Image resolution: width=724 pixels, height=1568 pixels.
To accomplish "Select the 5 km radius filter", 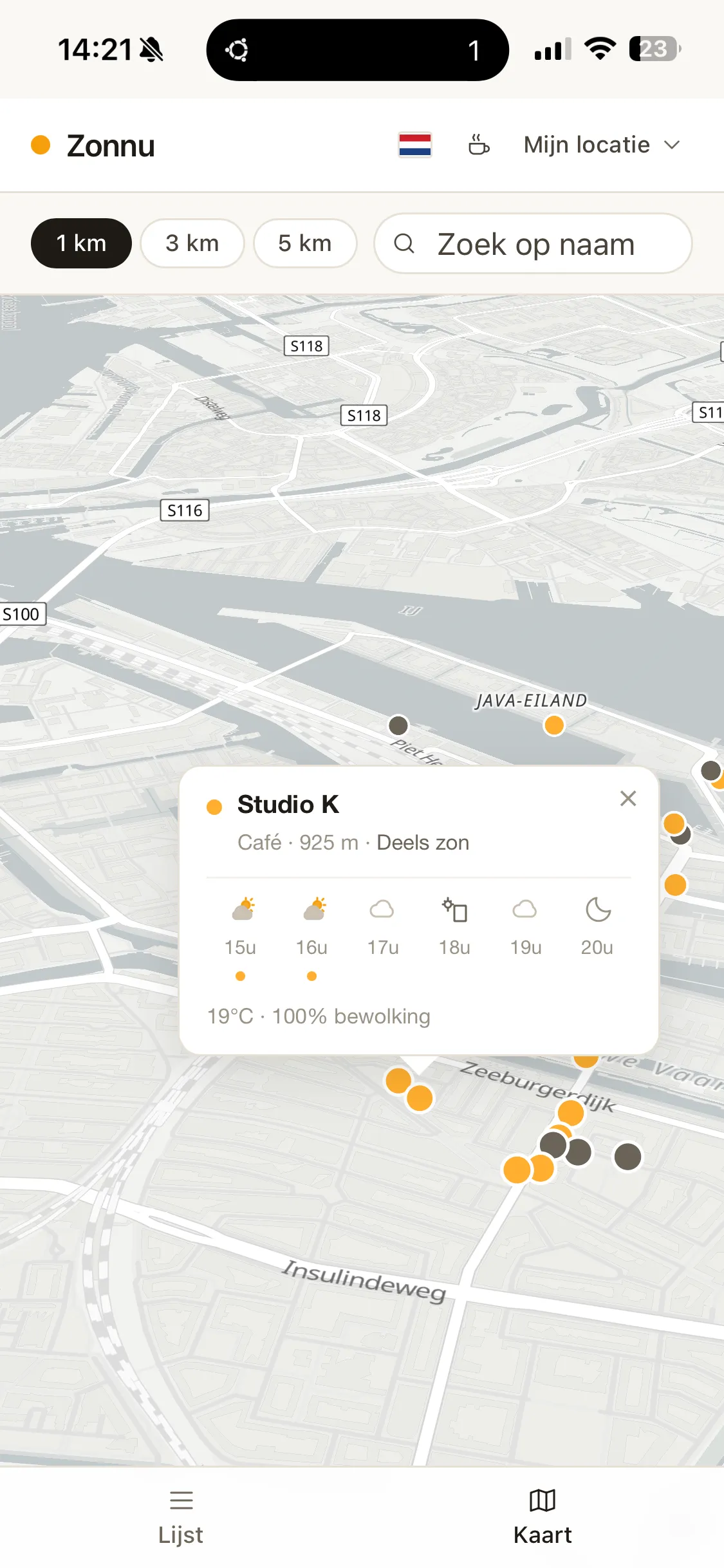I will tap(305, 243).
